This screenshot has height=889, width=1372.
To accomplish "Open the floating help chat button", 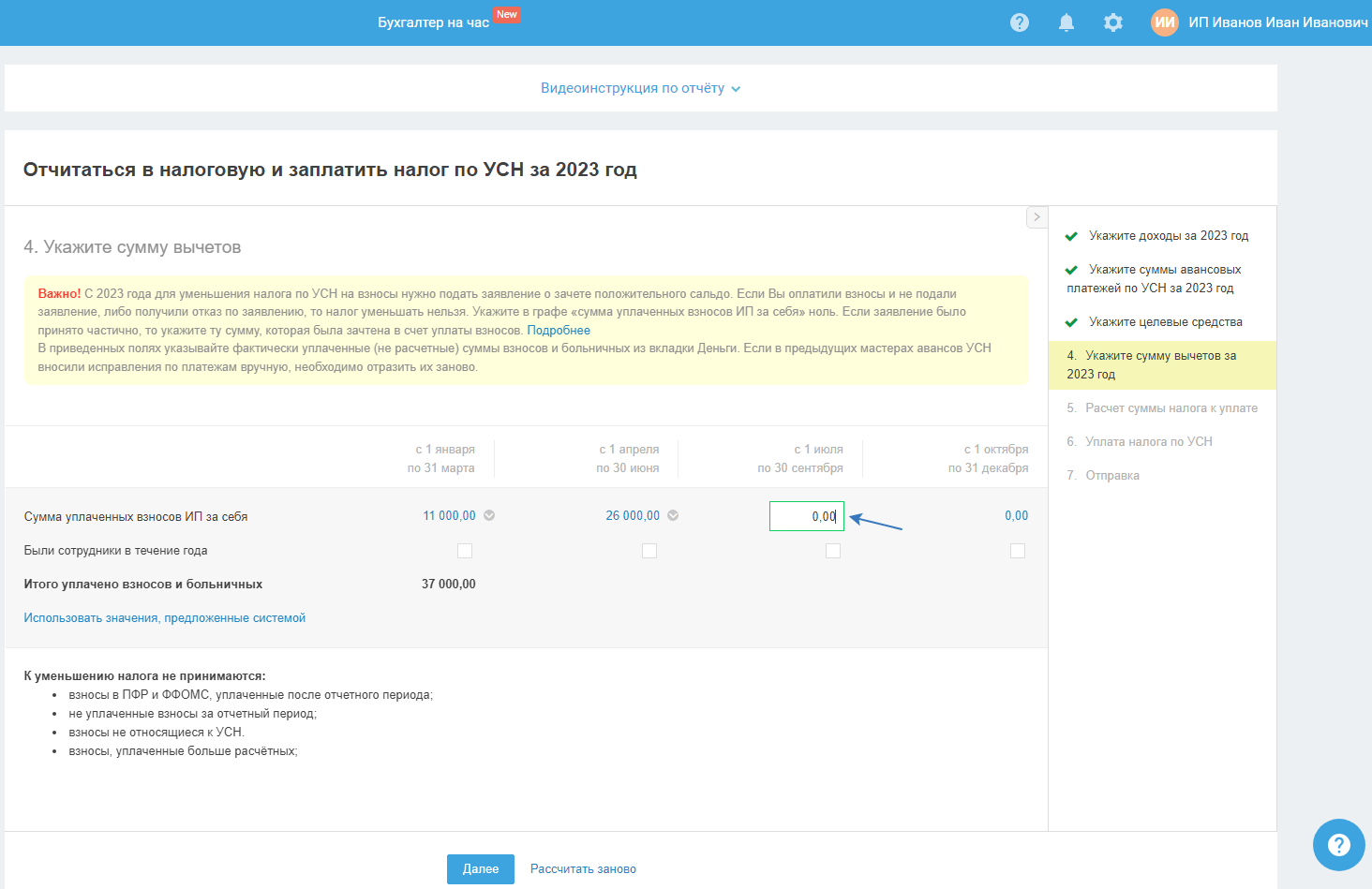I will (x=1339, y=845).
